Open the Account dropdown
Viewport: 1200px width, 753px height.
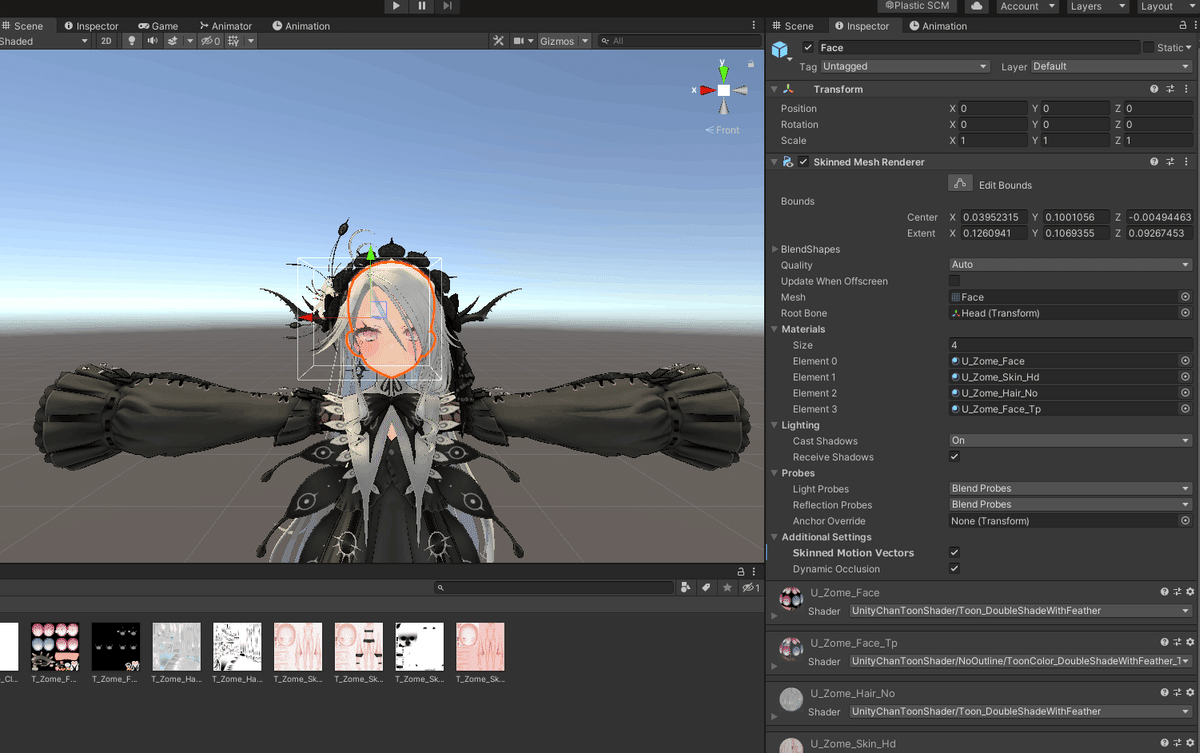[x=1026, y=6]
